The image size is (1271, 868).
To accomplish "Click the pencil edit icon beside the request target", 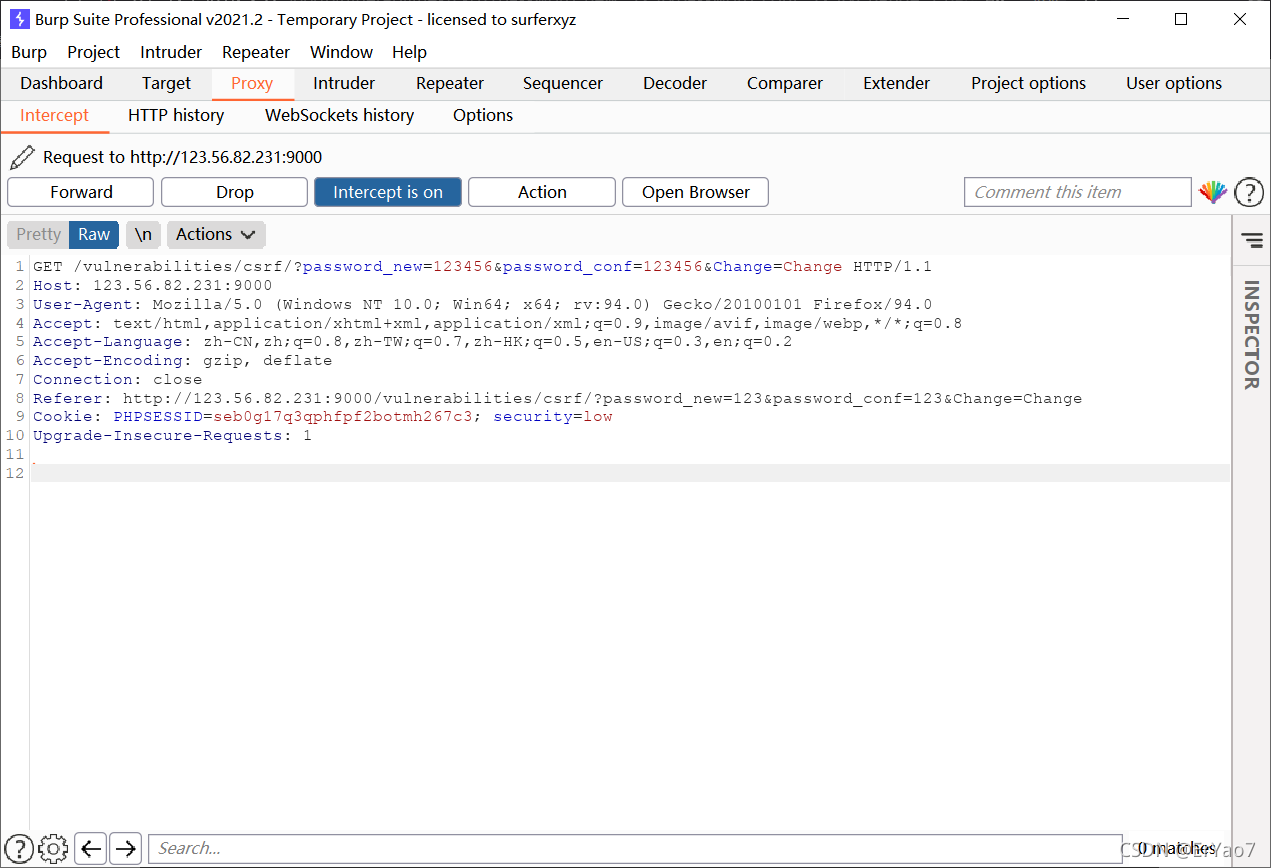I will (x=21, y=157).
